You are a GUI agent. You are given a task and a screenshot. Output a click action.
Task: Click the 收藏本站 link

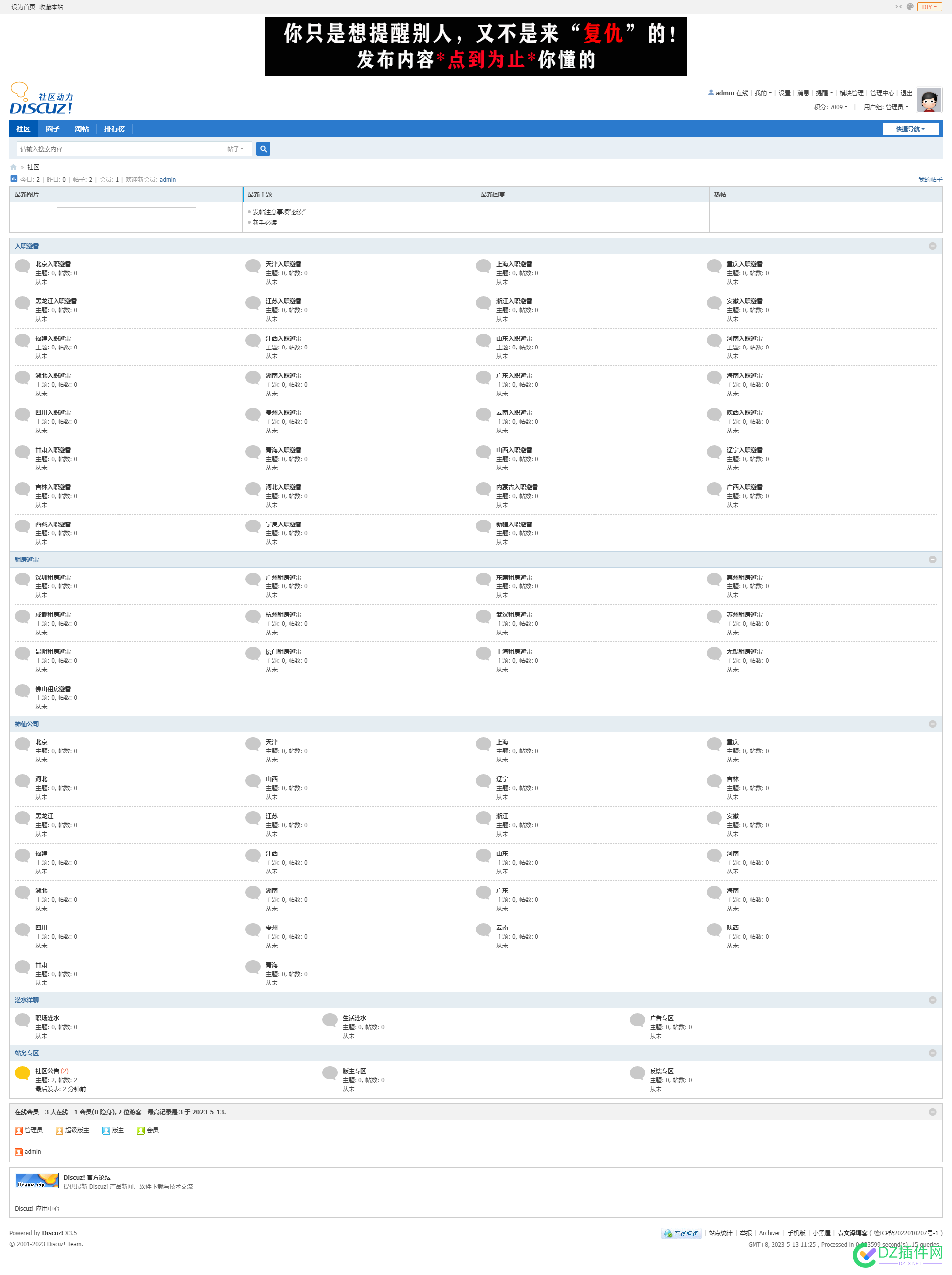coord(51,7)
